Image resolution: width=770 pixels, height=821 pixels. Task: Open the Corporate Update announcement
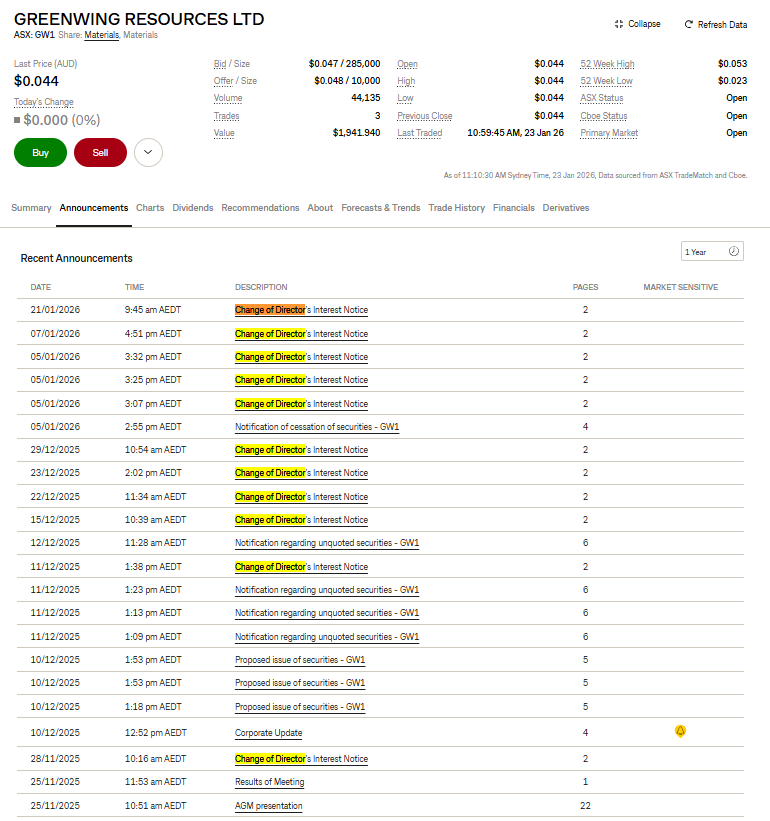[x=269, y=733]
